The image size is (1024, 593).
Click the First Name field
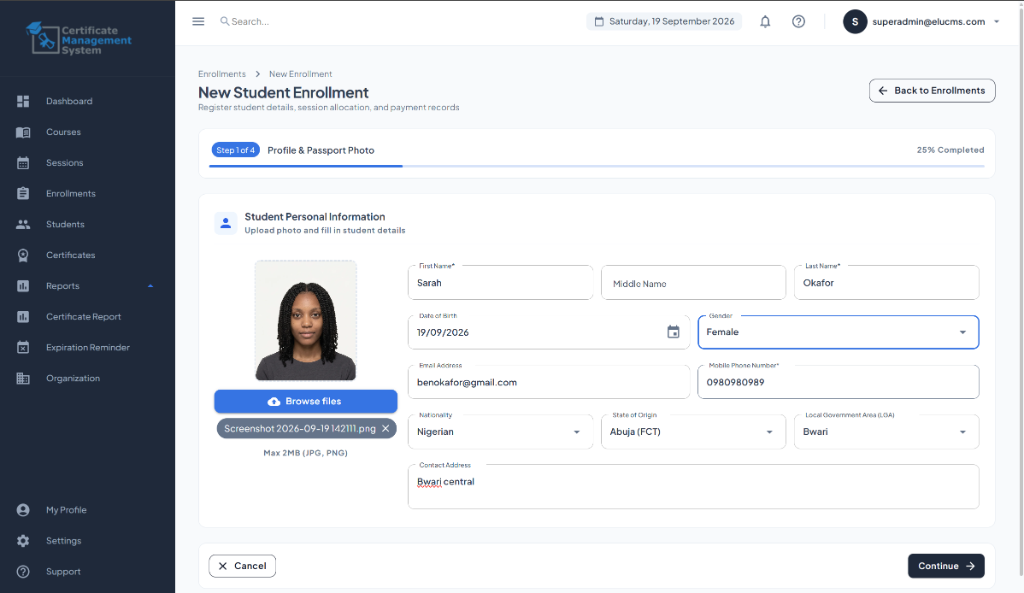500,283
